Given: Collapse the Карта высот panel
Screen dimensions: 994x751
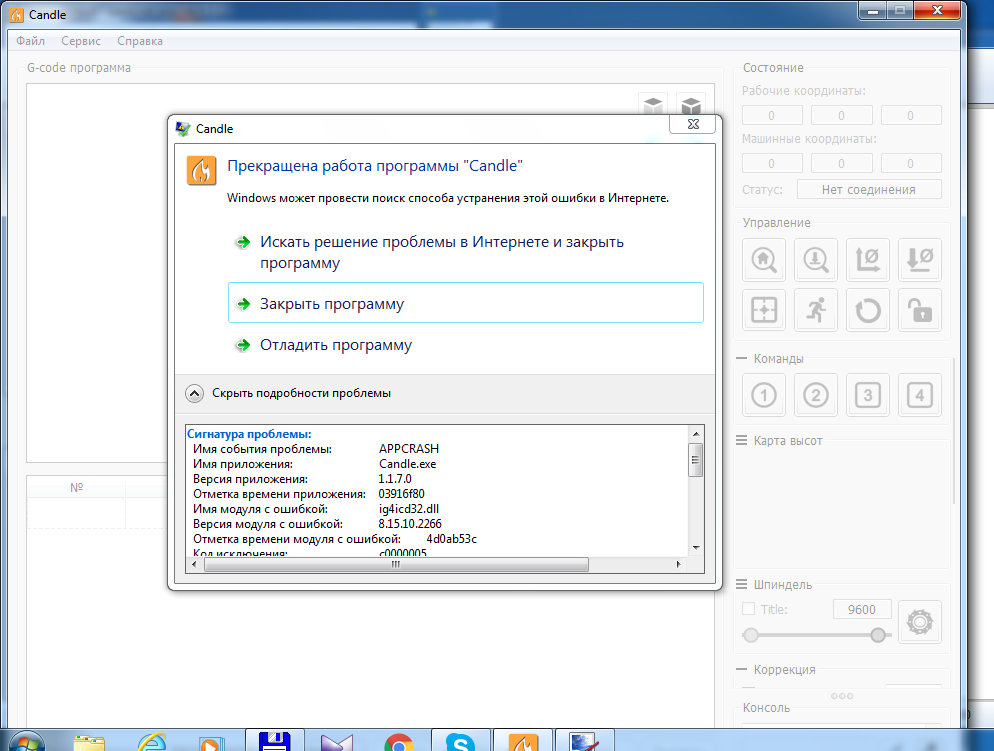Looking at the screenshot, I should click(741, 440).
